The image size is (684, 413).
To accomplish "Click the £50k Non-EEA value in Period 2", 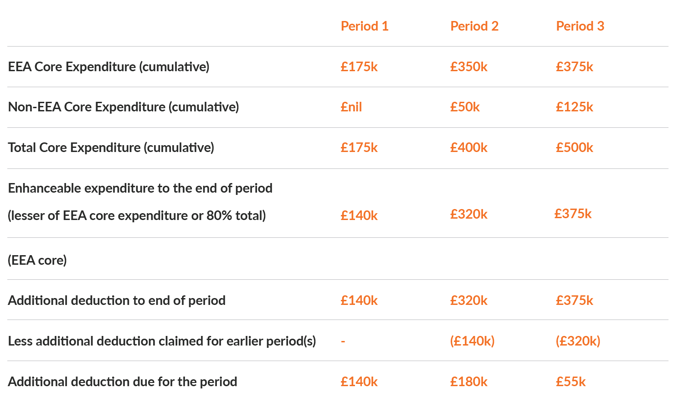I will (465, 107).
